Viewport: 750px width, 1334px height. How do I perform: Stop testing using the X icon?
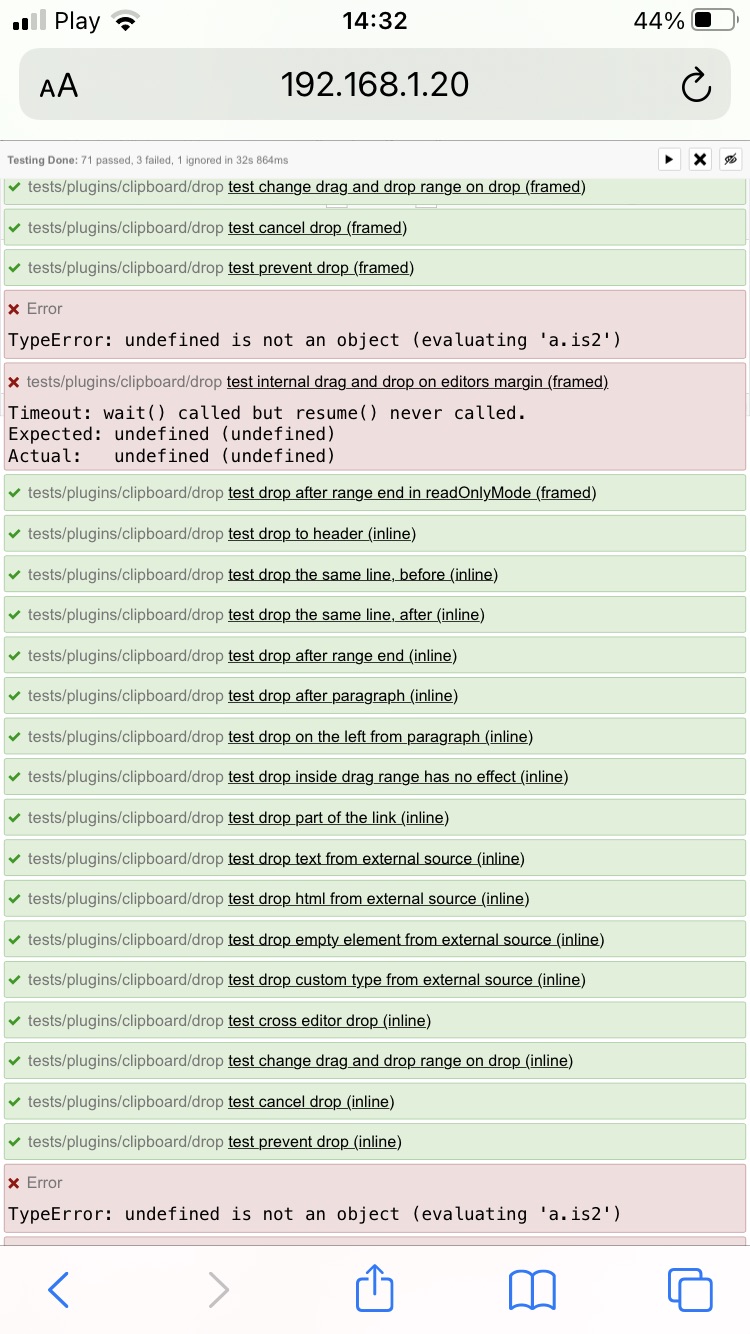coord(699,158)
